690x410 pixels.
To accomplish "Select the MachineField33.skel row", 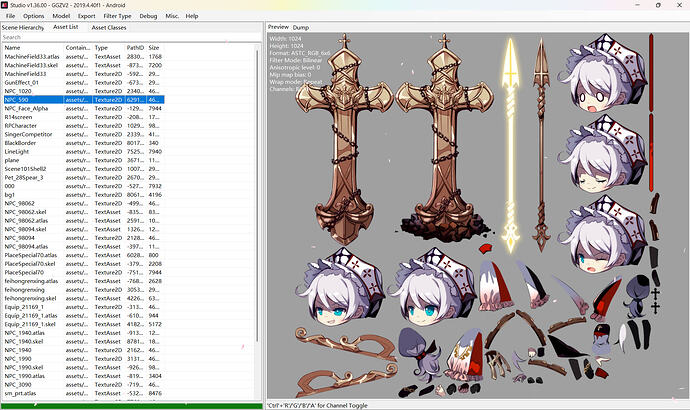I will 84,65.
